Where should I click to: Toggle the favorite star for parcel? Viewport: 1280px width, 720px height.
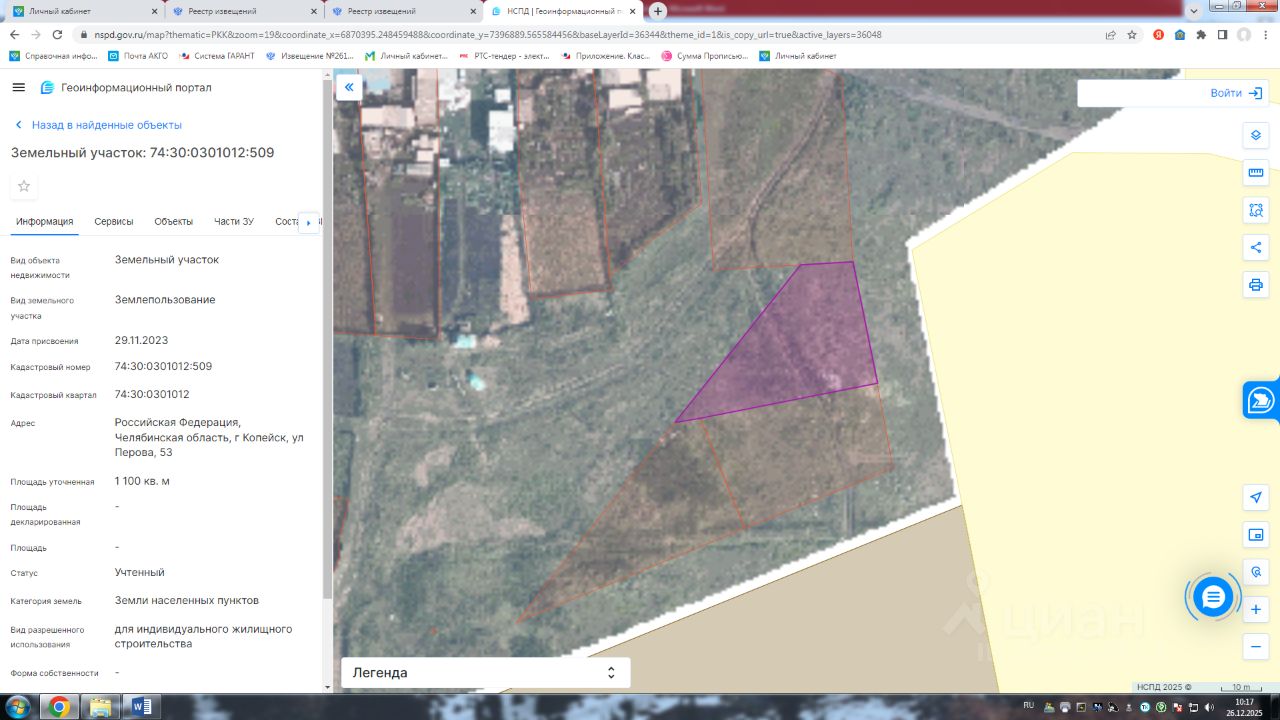pyautogui.click(x=24, y=186)
